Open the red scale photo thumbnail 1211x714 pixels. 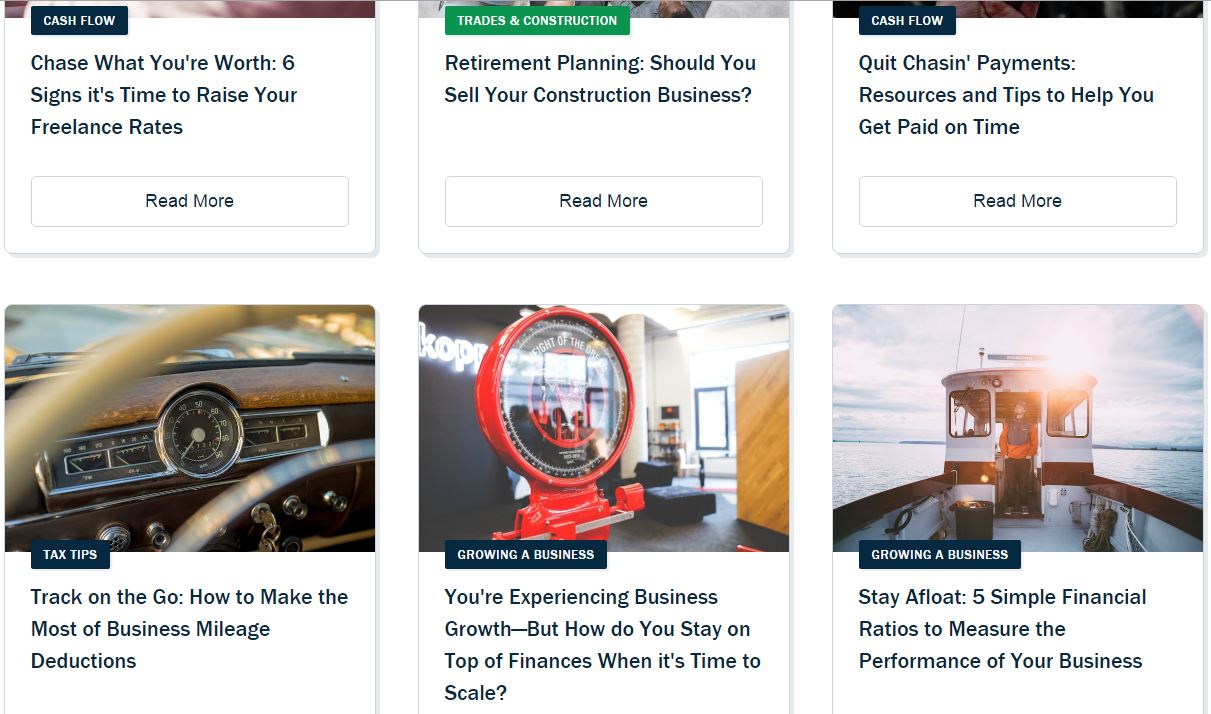(x=604, y=428)
